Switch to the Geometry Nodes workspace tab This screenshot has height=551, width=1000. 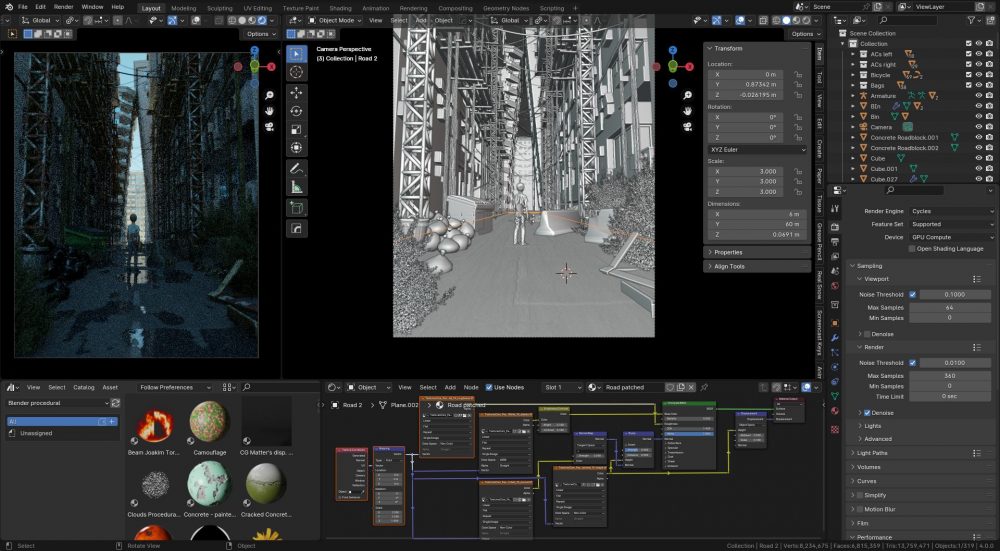pos(506,8)
